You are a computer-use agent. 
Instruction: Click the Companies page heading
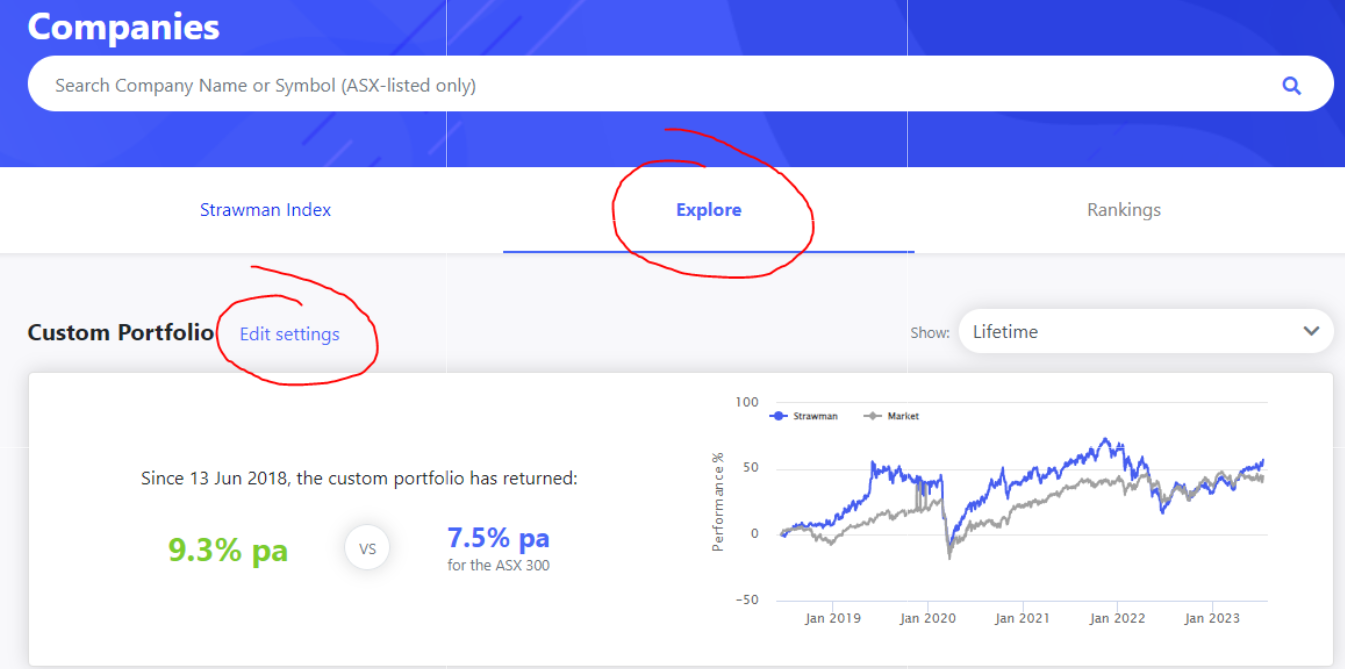point(123,27)
